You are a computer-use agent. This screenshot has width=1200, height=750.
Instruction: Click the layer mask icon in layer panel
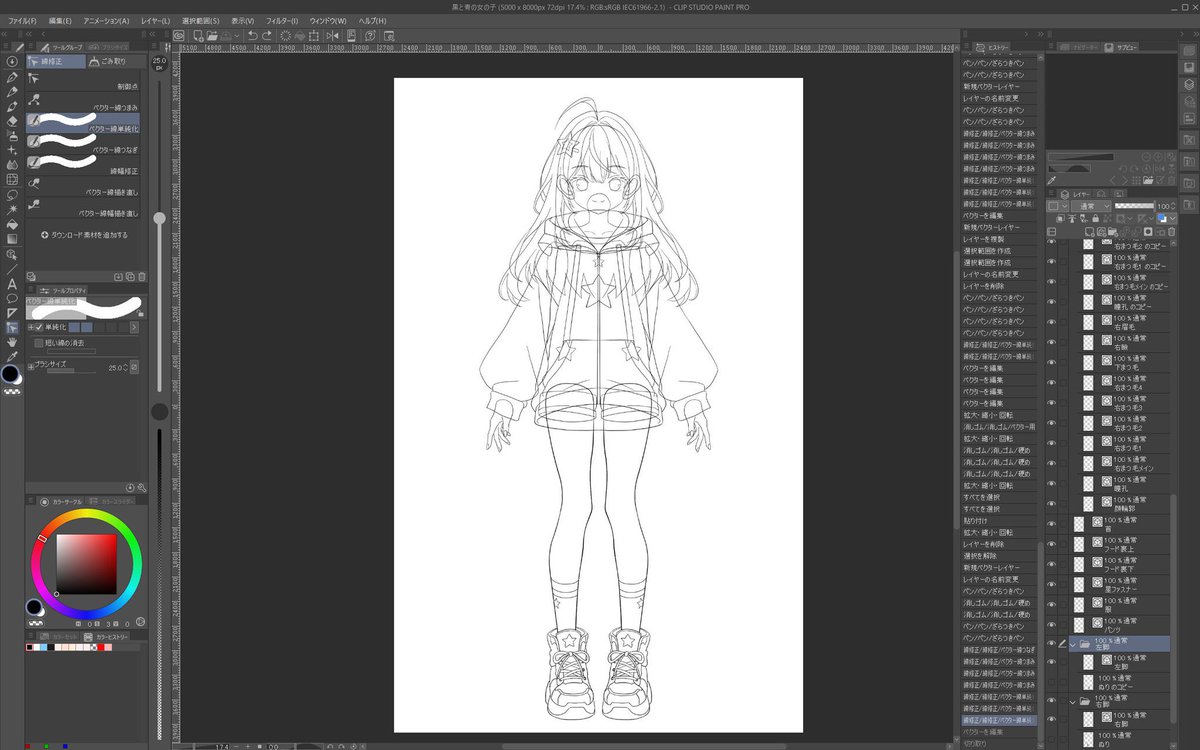click(1148, 232)
